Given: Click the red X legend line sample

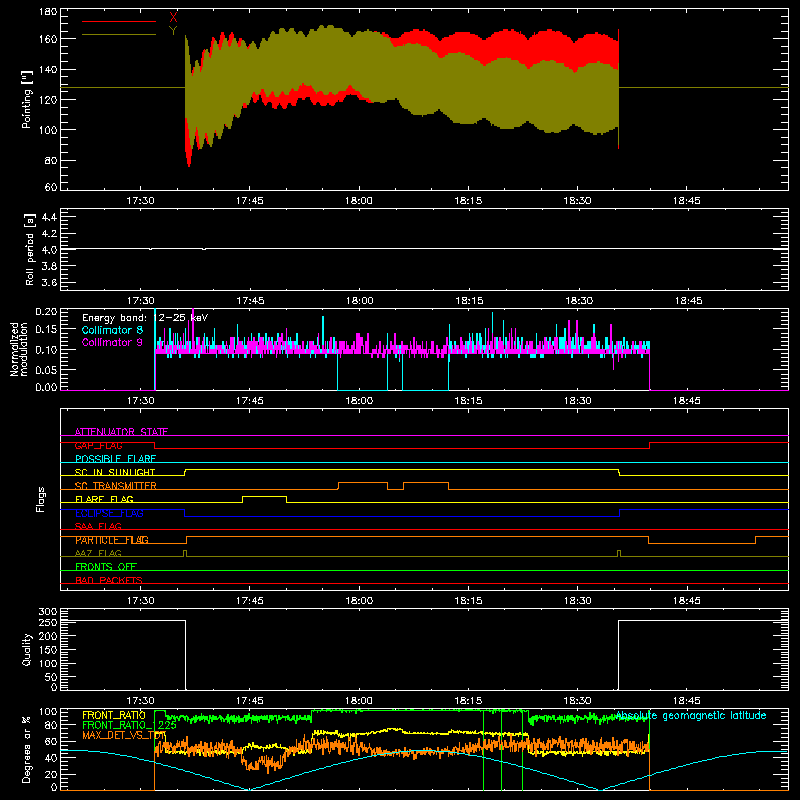Looking at the screenshot, I should (x=119, y=21).
